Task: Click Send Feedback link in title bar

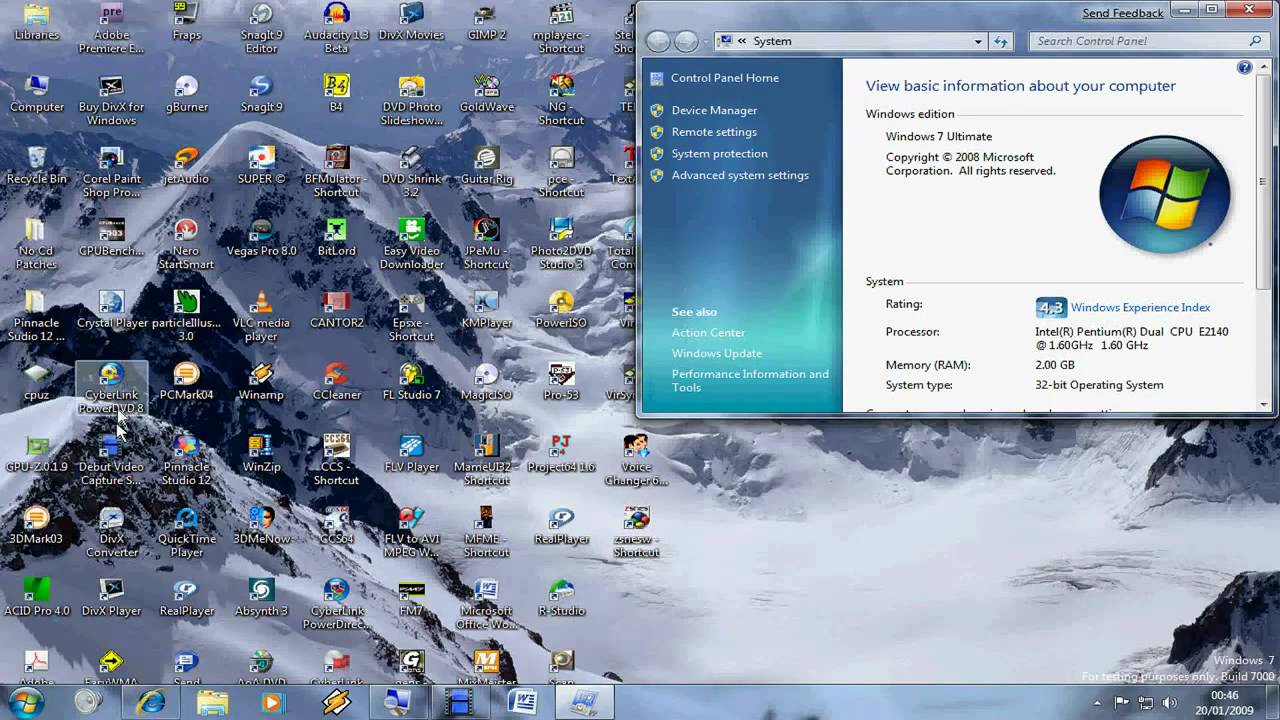Action: [x=1122, y=13]
